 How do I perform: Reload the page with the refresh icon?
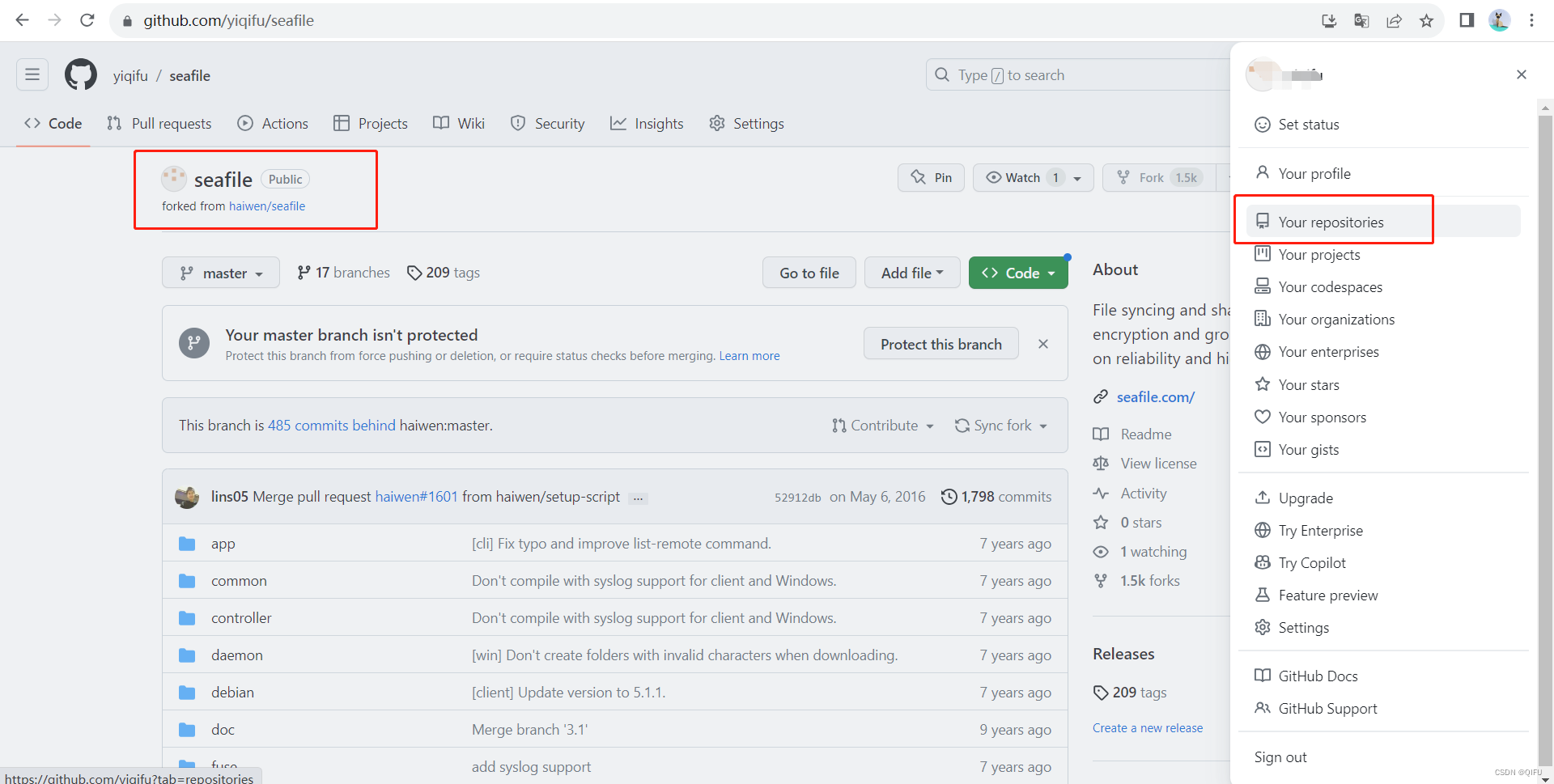pyautogui.click(x=87, y=20)
